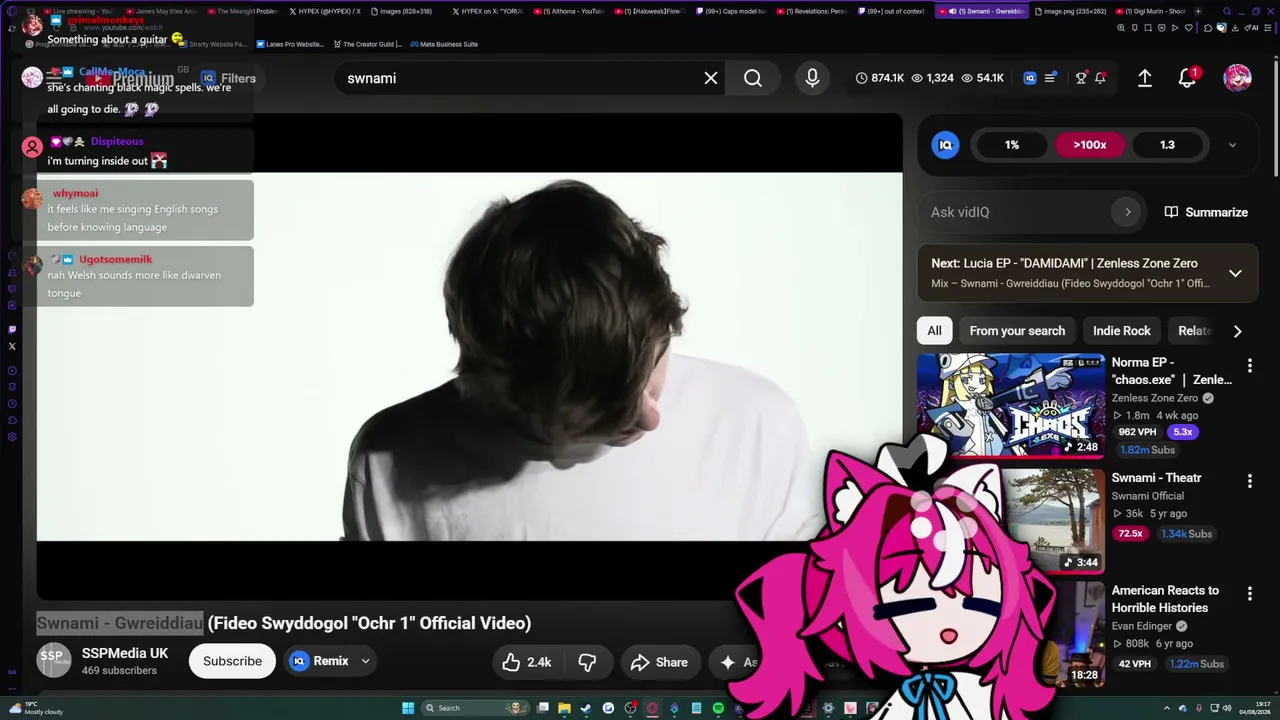
Task: Click the round blue vidIQ panel logo
Action: (945, 145)
